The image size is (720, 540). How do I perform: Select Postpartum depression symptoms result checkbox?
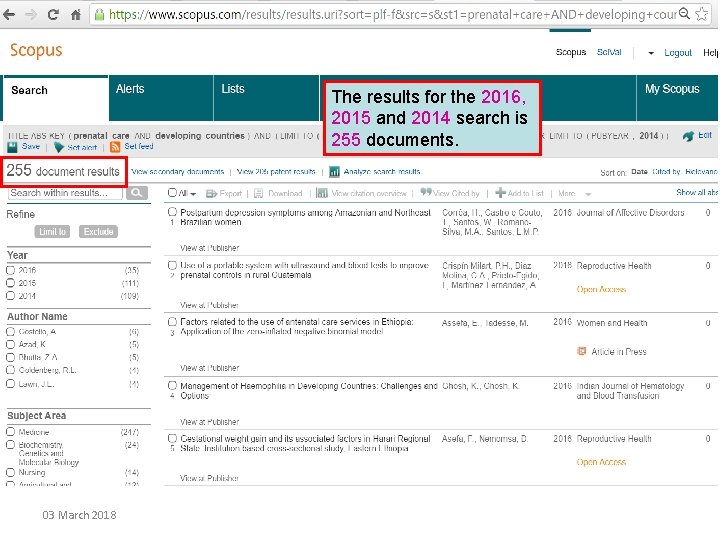(x=172, y=212)
